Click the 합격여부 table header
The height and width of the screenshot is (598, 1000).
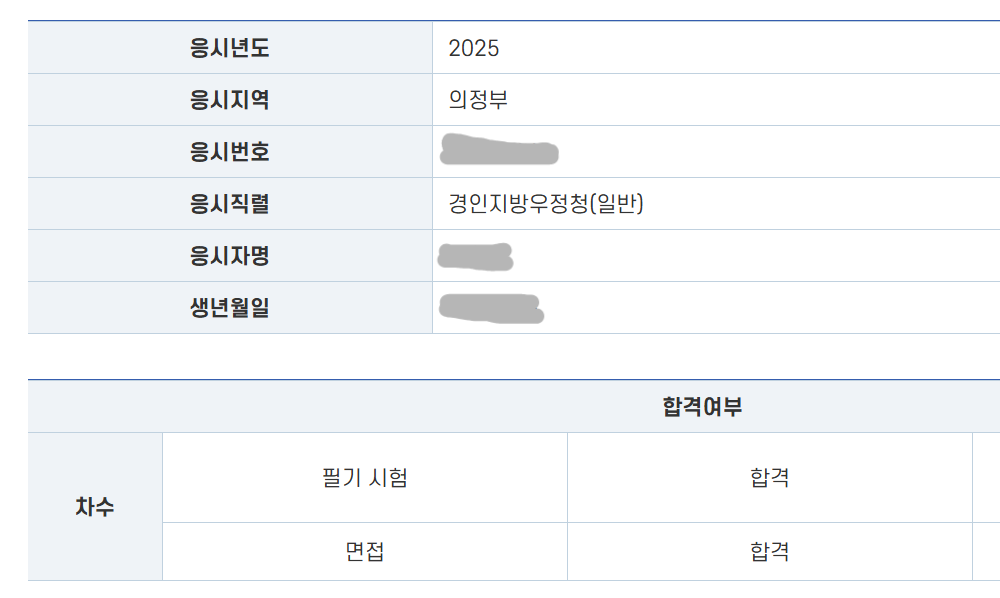[702, 407]
